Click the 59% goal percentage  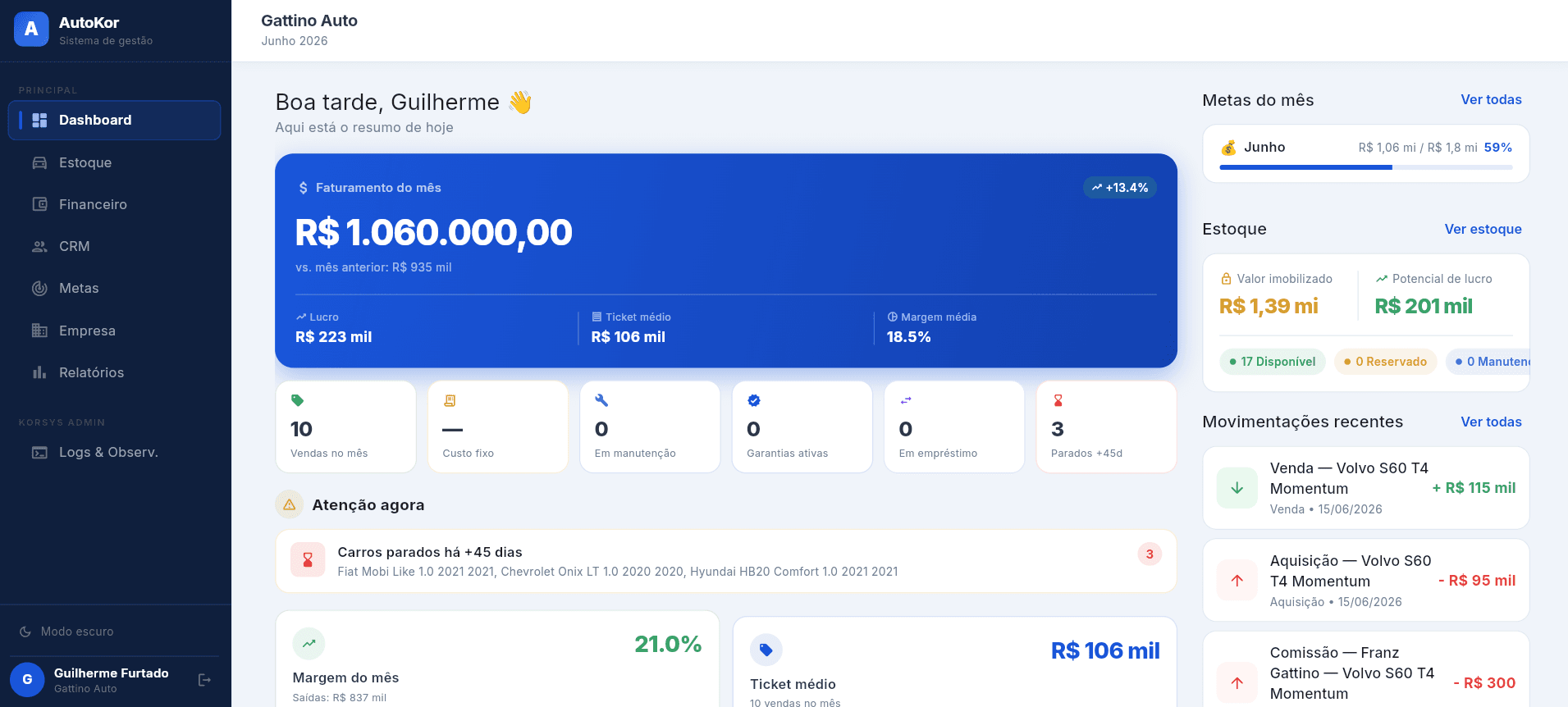point(1497,148)
